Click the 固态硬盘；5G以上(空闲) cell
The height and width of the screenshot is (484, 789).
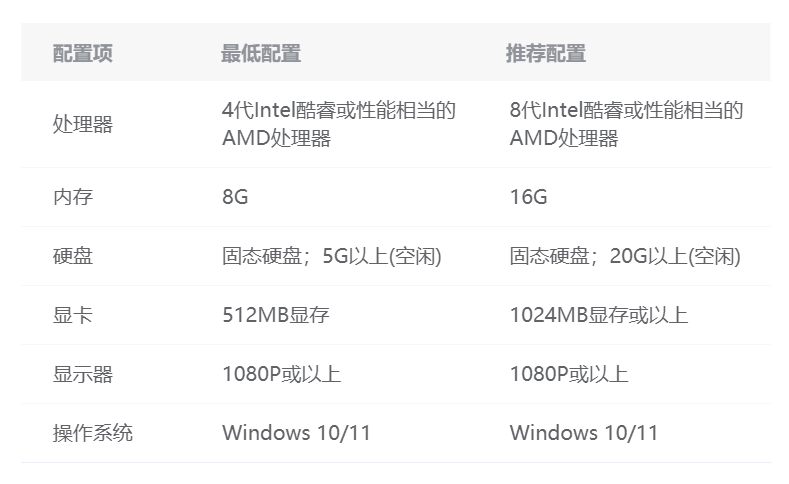[331, 256]
